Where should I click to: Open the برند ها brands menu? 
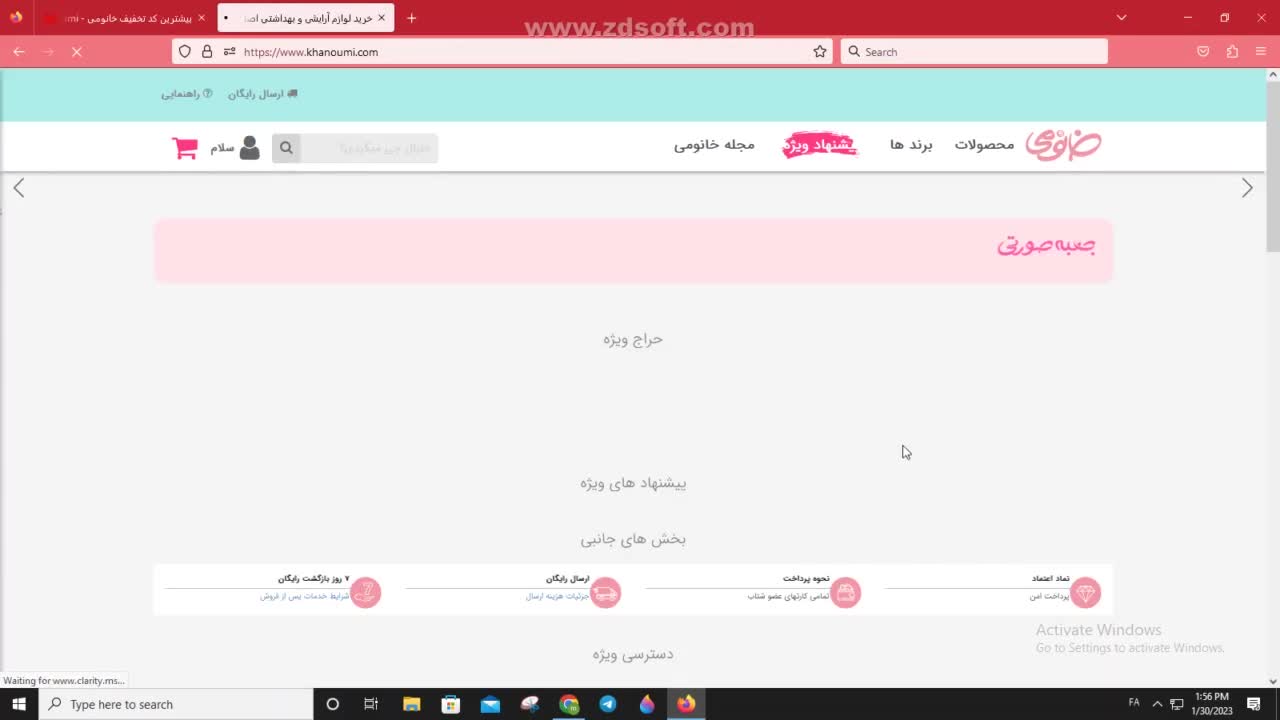(x=911, y=145)
